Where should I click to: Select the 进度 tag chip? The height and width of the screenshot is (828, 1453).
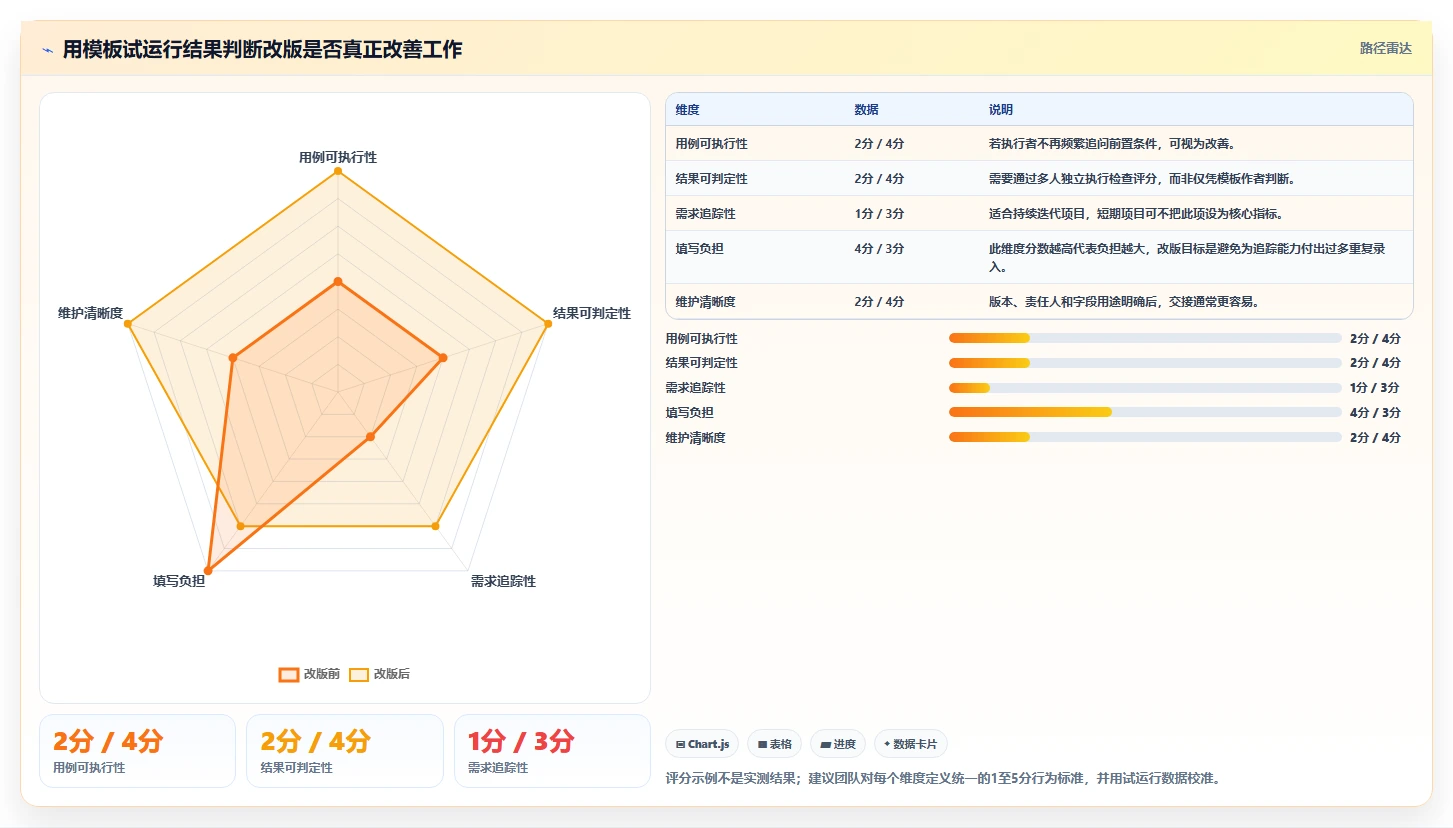tap(837, 744)
